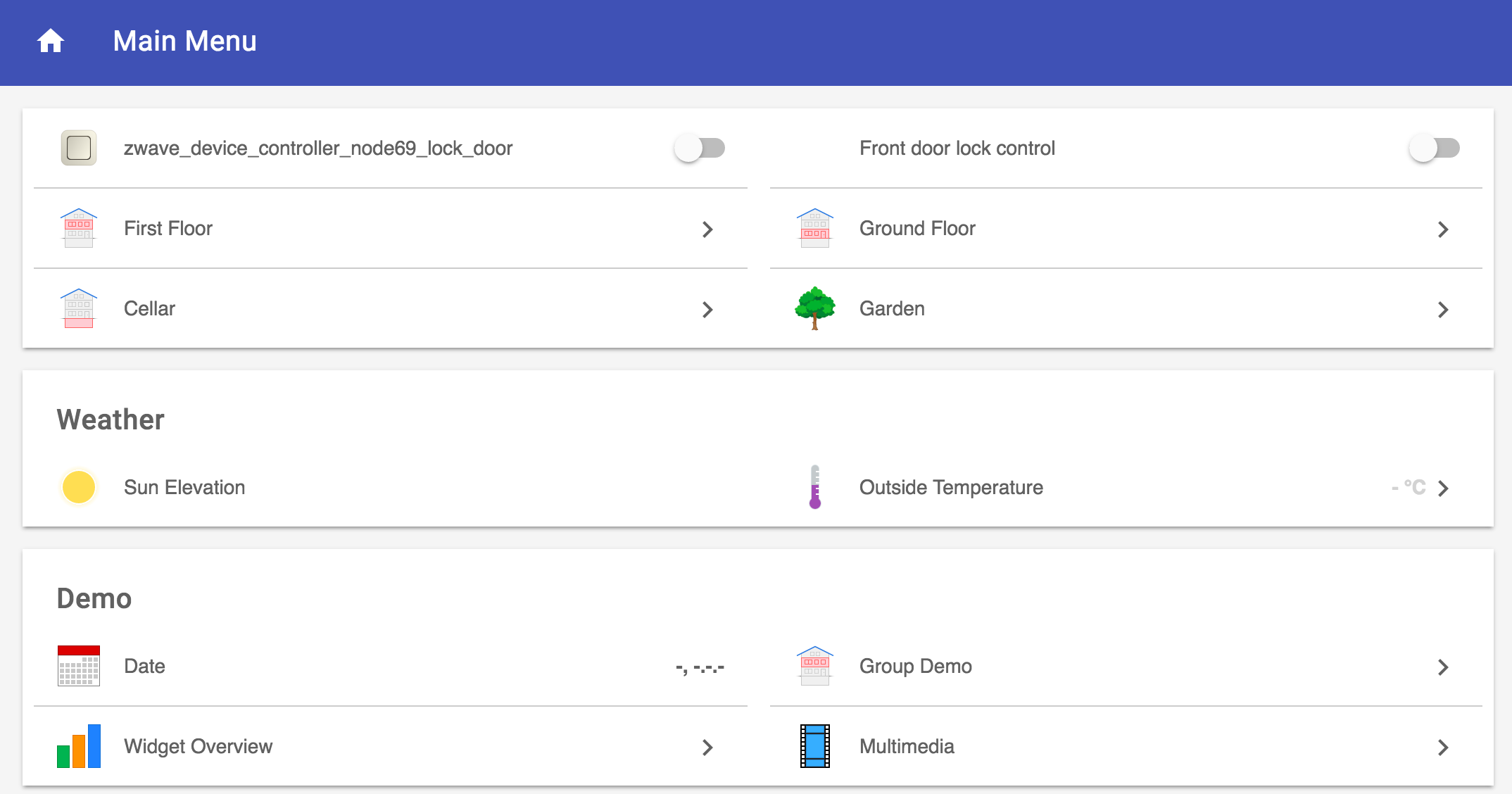Screen dimensions: 1512x794
Task: Toggle the Front door lock control switch
Action: click(x=1435, y=148)
